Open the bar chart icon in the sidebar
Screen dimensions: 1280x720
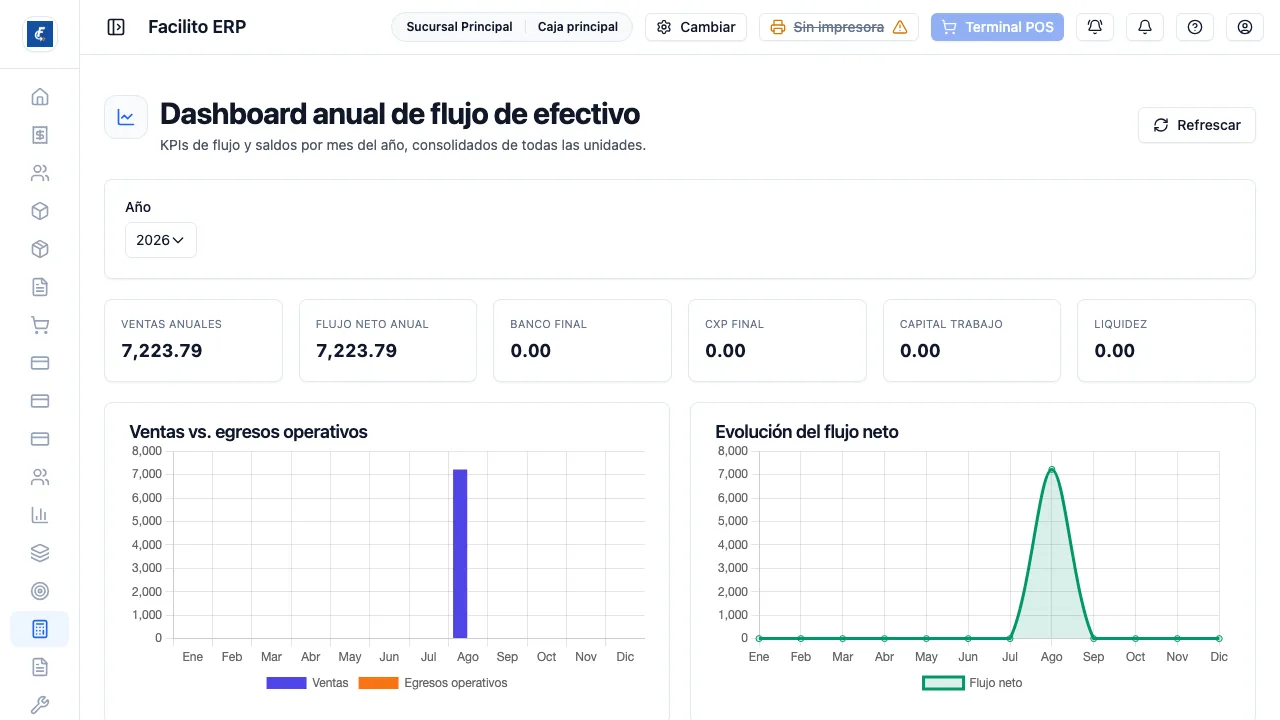pos(40,515)
